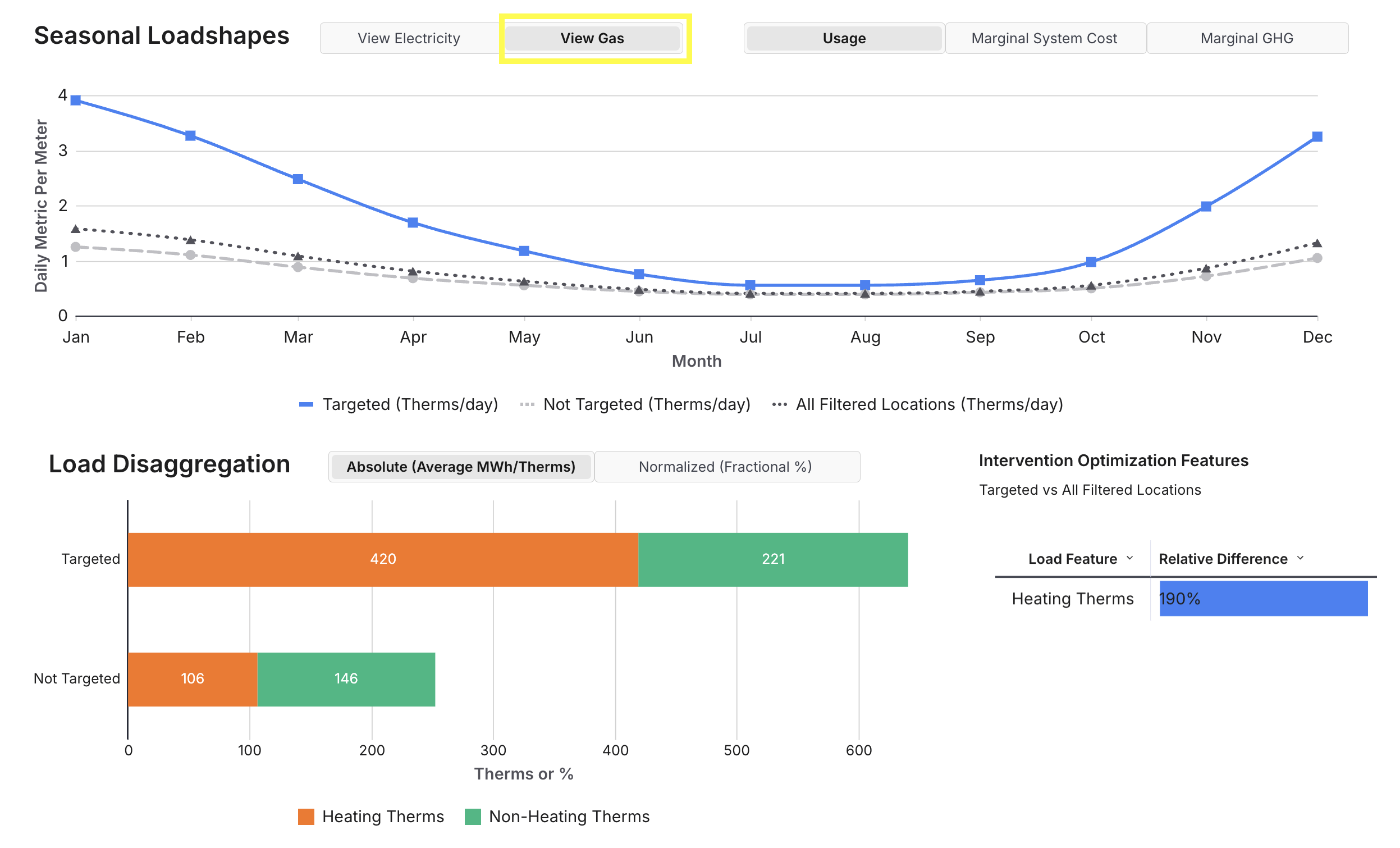Screen dimensions: 1400x848
Task: Expand Load Feature column sort chevron
Action: [1129, 558]
